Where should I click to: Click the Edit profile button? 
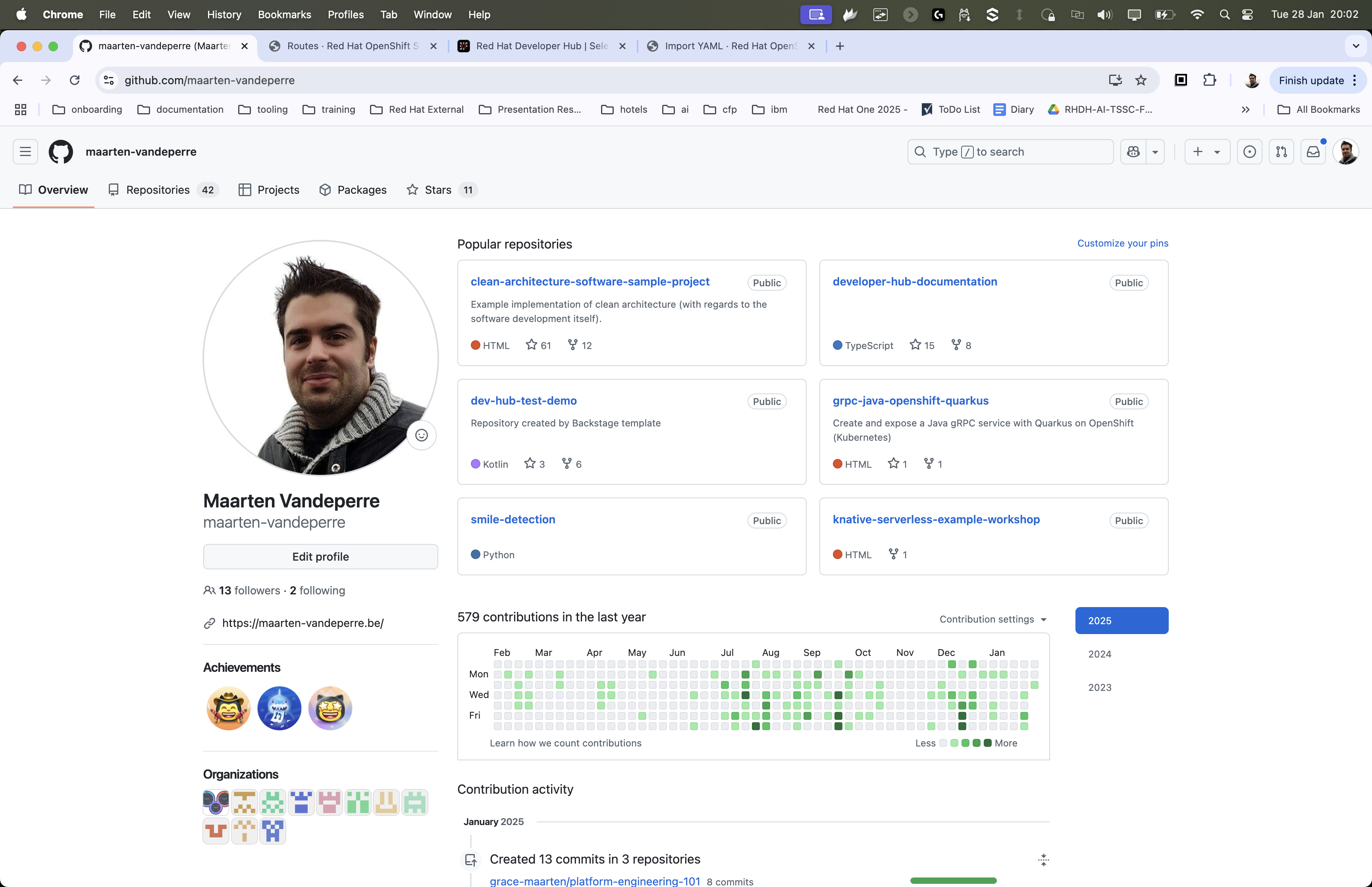click(x=320, y=557)
